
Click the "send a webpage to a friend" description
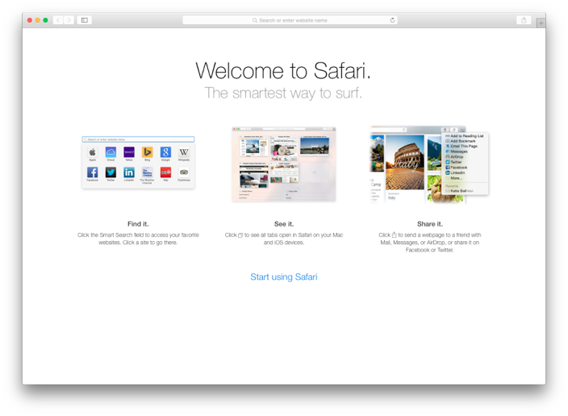(x=430, y=242)
